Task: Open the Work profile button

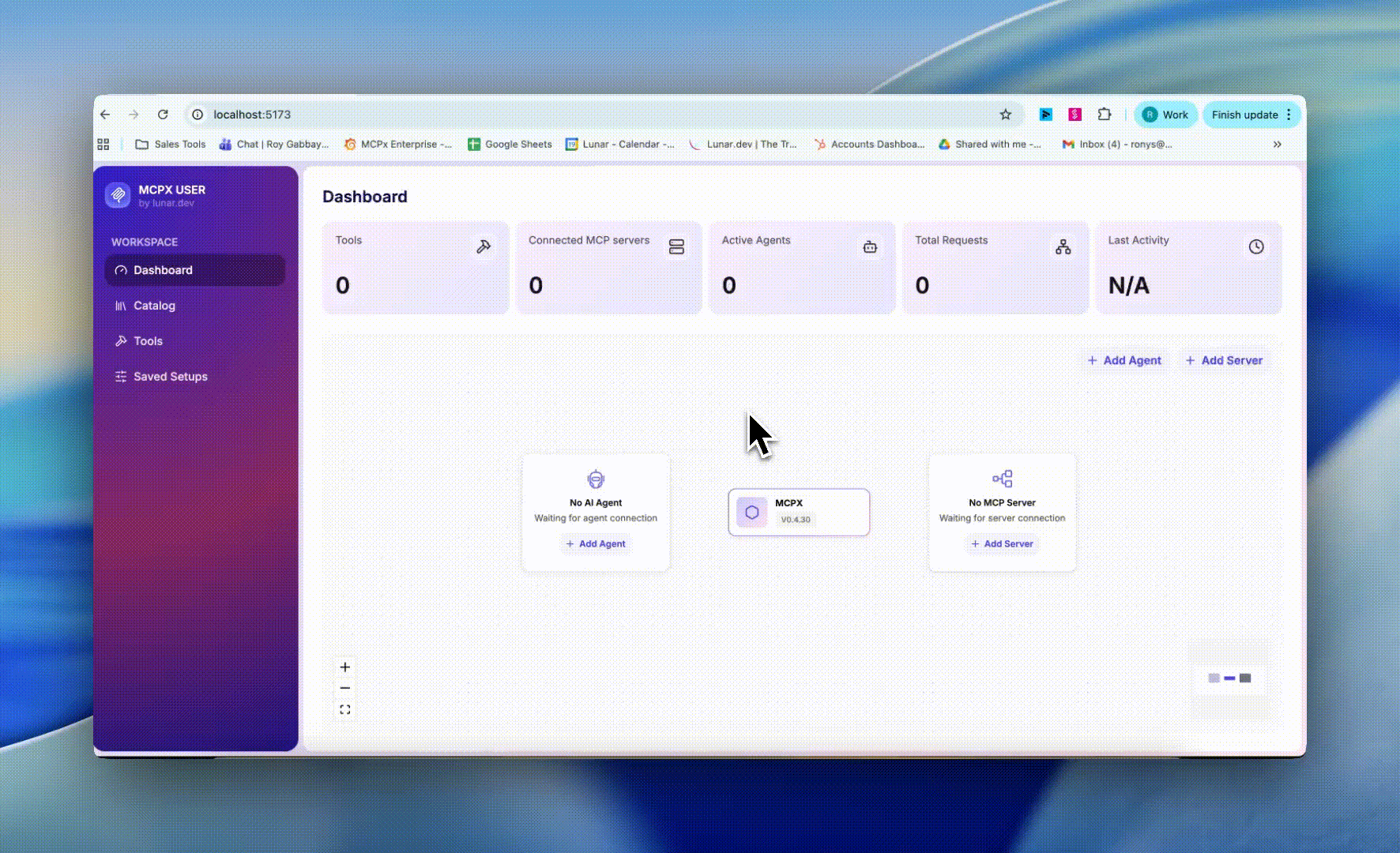Action: tap(1165, 115)
